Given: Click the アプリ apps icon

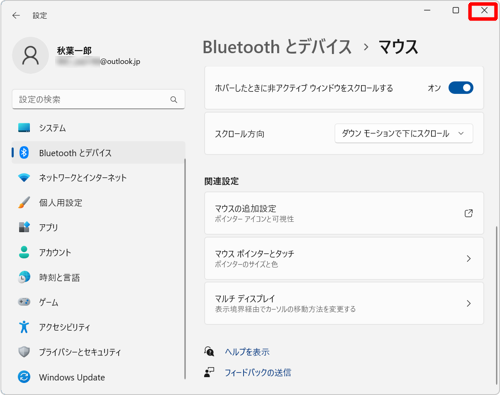Looking at the screenshot, I should 24,227.
